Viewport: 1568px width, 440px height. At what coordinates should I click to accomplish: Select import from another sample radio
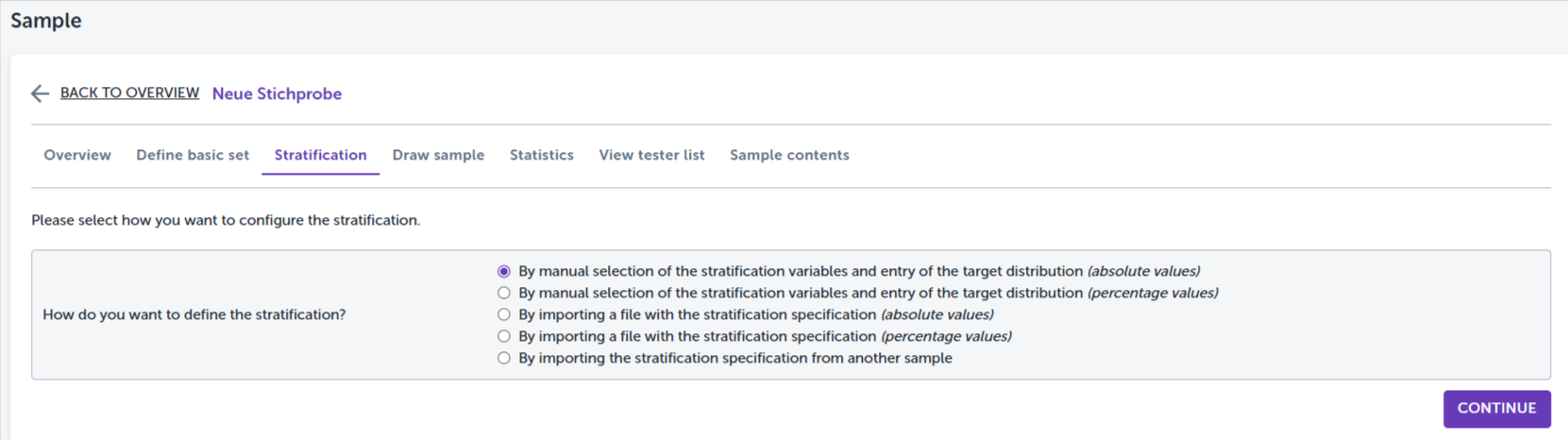504,359
